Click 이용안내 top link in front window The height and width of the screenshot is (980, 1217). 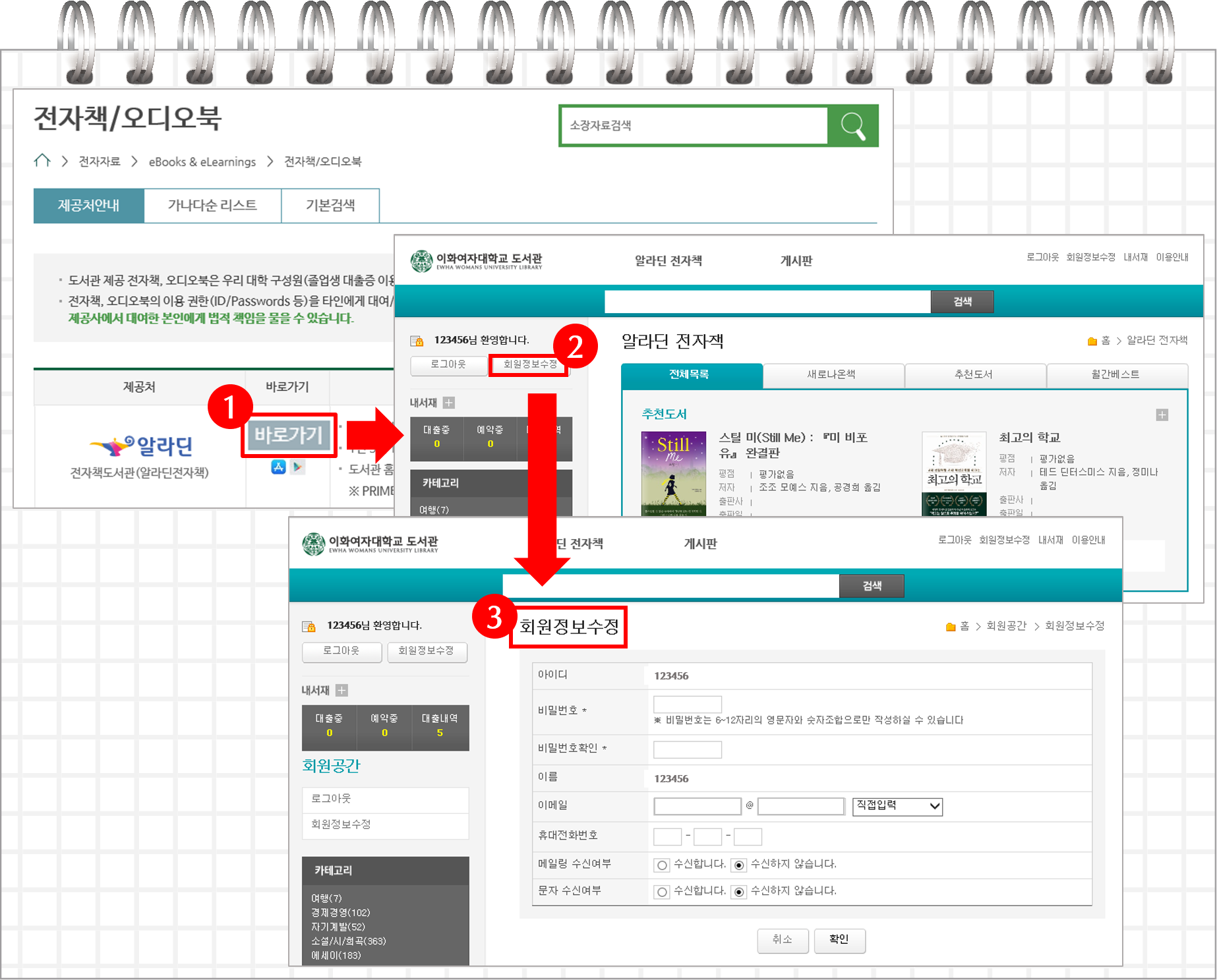click(1088, 540)
